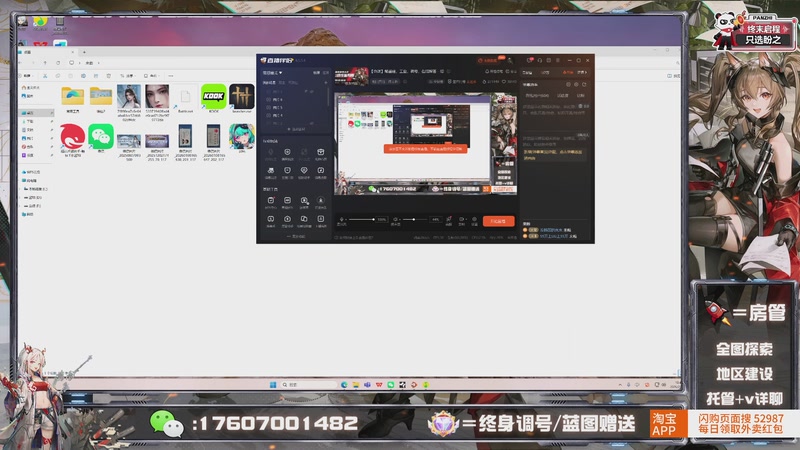Click the trash Delete icon in Explorer toolbar

click(109, 76)
